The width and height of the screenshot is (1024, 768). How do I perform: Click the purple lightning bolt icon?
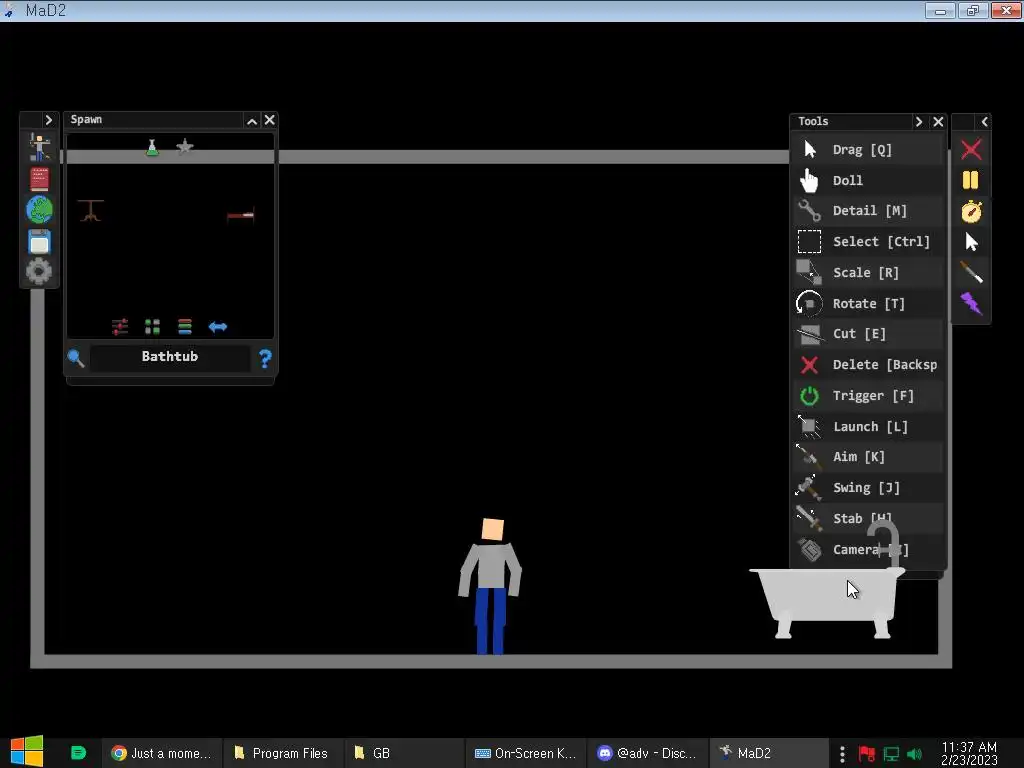[971, 303]
